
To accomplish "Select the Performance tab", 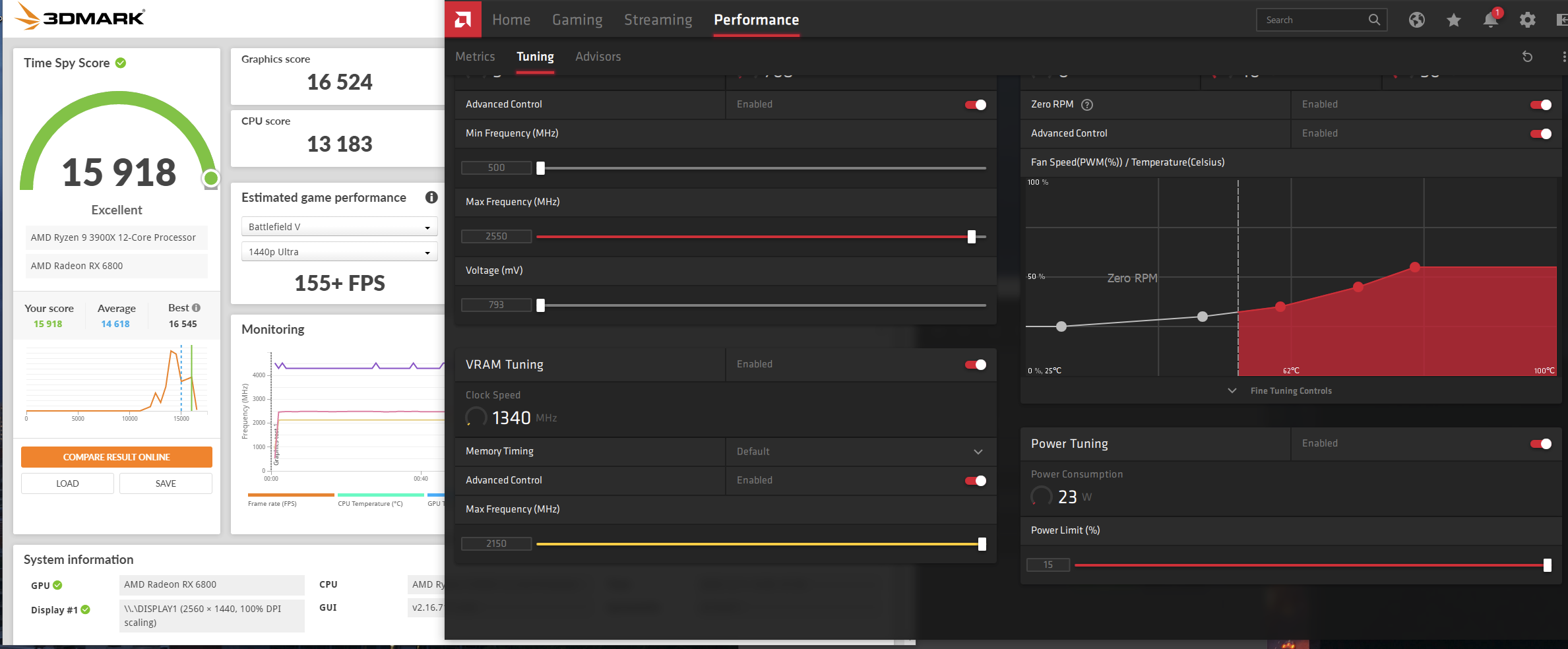I will point(757,20).
